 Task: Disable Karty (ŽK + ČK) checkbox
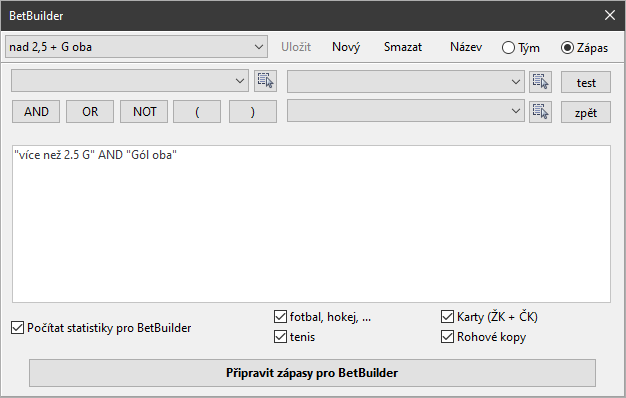[489, 317]
